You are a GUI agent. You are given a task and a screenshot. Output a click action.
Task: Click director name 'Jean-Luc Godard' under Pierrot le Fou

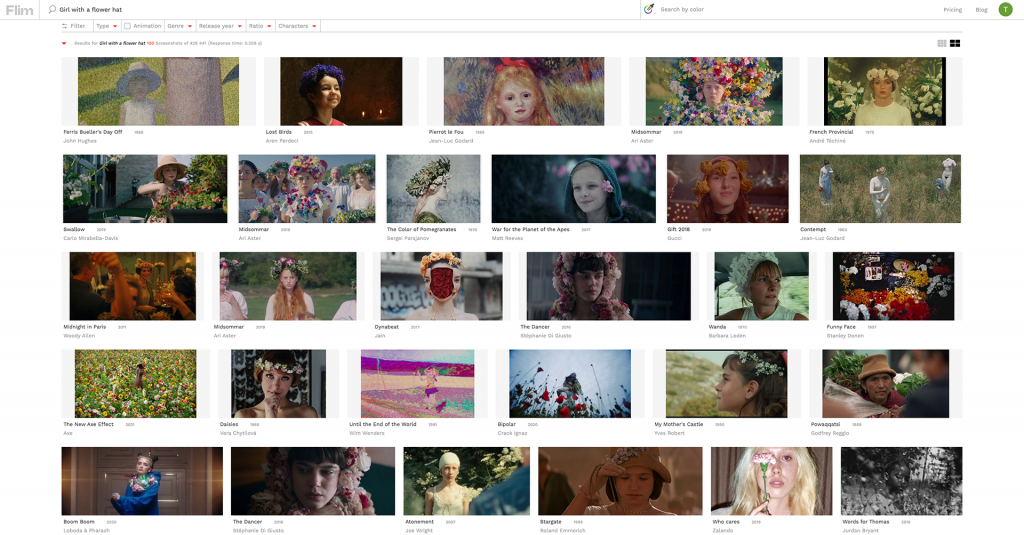451,141
